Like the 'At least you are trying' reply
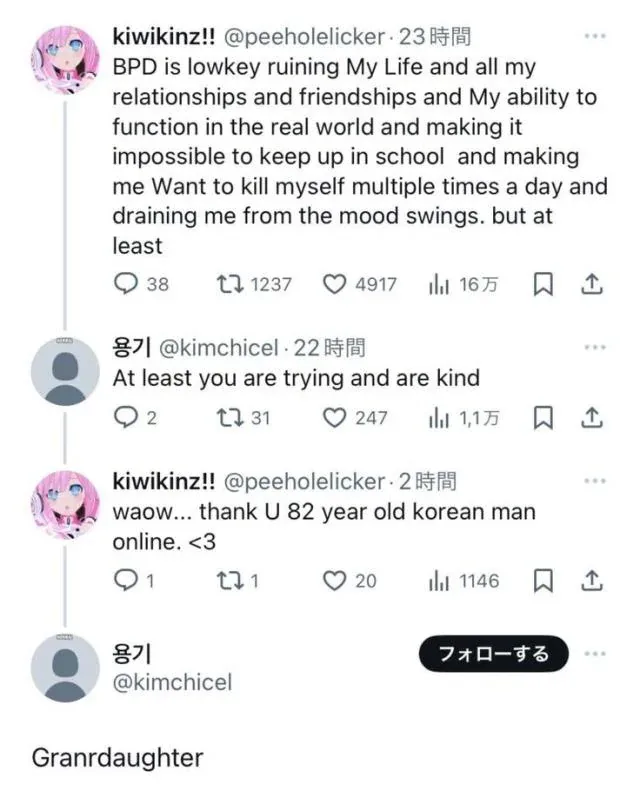This screenshot has width=640, height=797. [x=334, y=418]
